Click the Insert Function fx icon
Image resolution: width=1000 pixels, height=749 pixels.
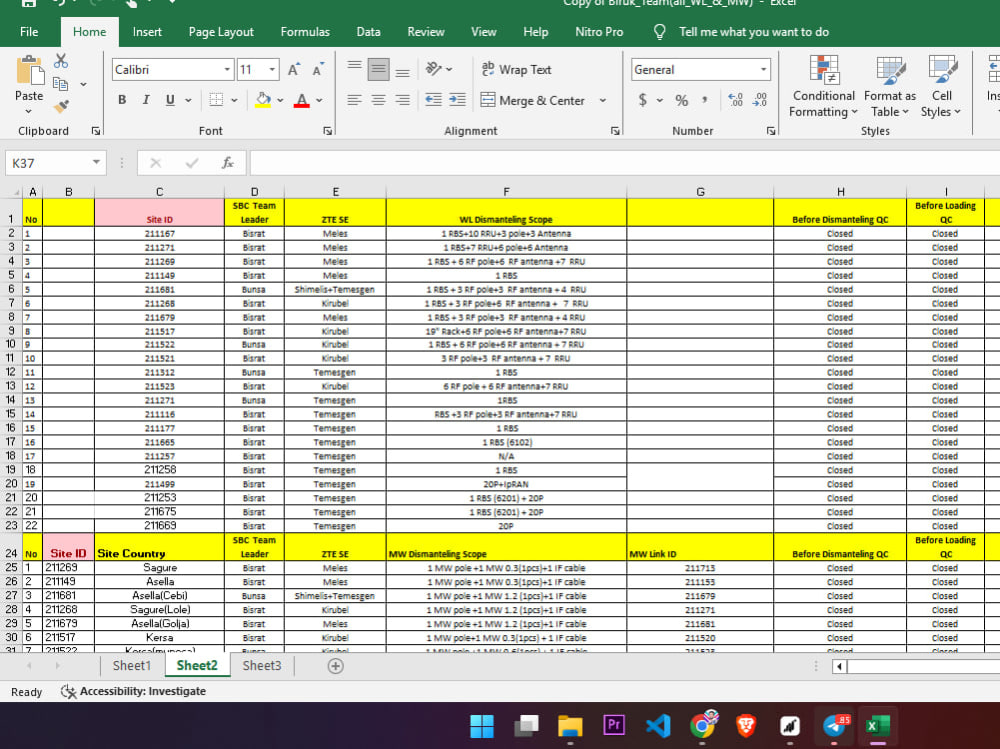(x=228, y=163)
